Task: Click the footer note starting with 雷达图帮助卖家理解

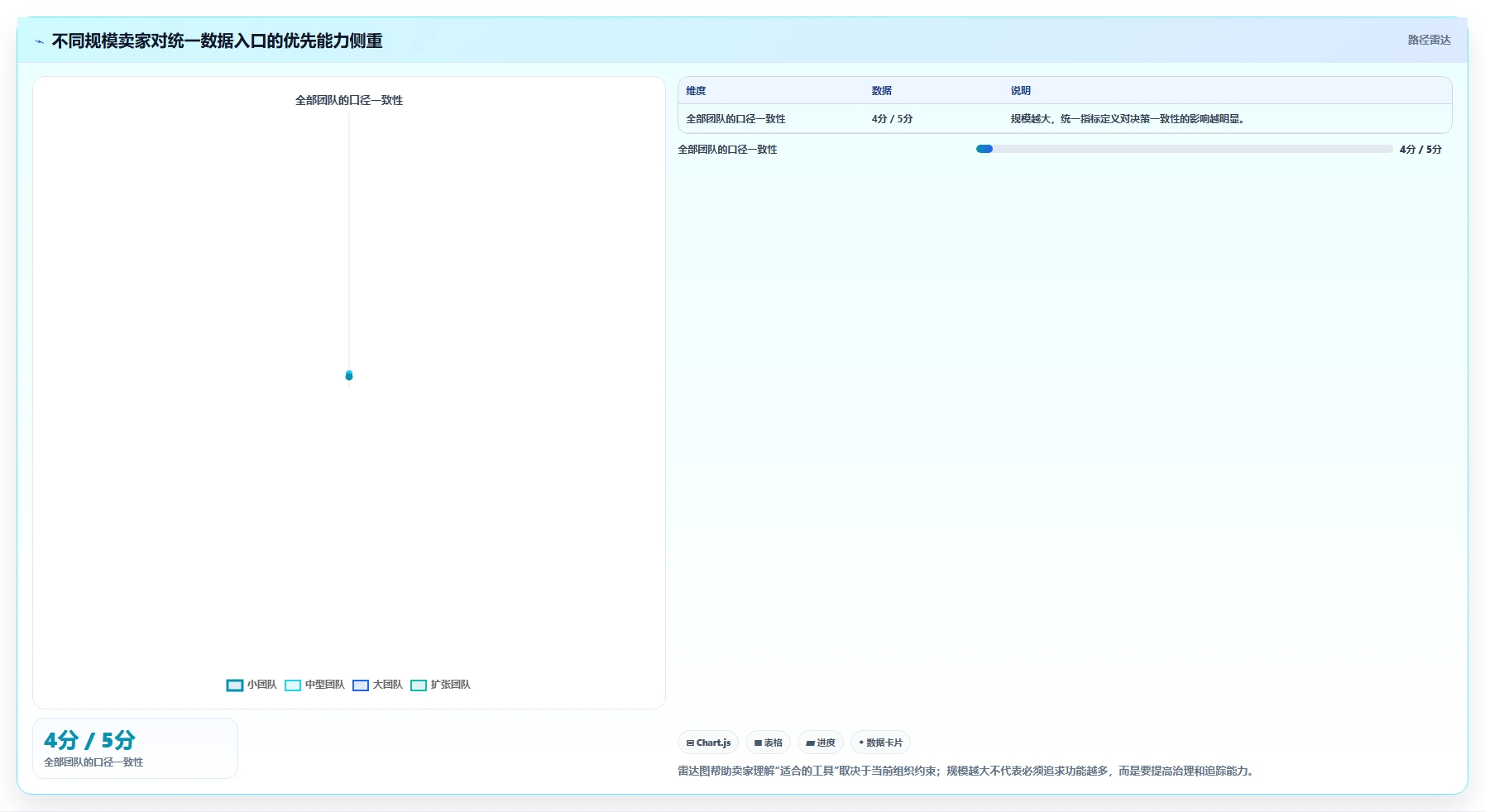Action: 967,771
